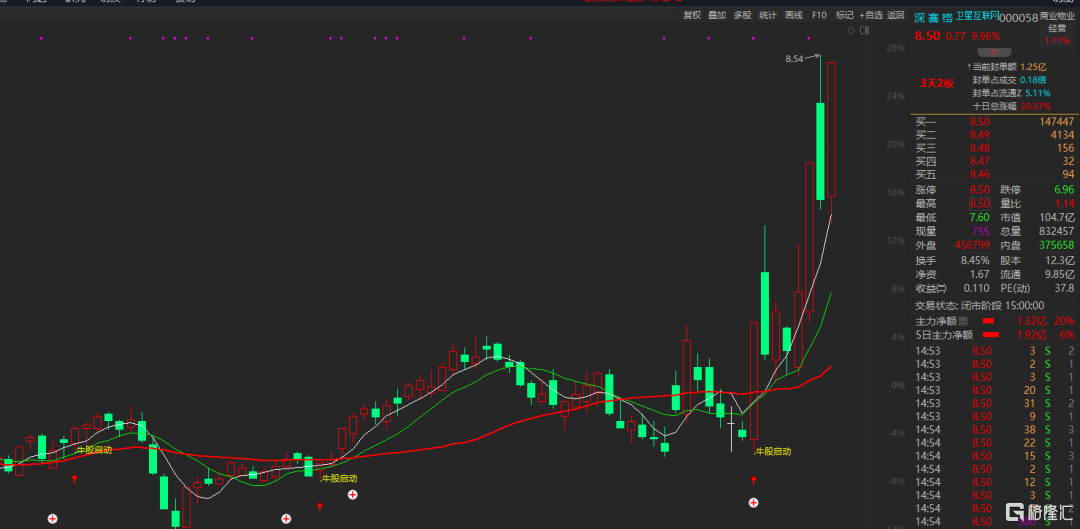Open the F10 company information page
The width and height of the screenshot is (1080, 529).
[819, 15]
